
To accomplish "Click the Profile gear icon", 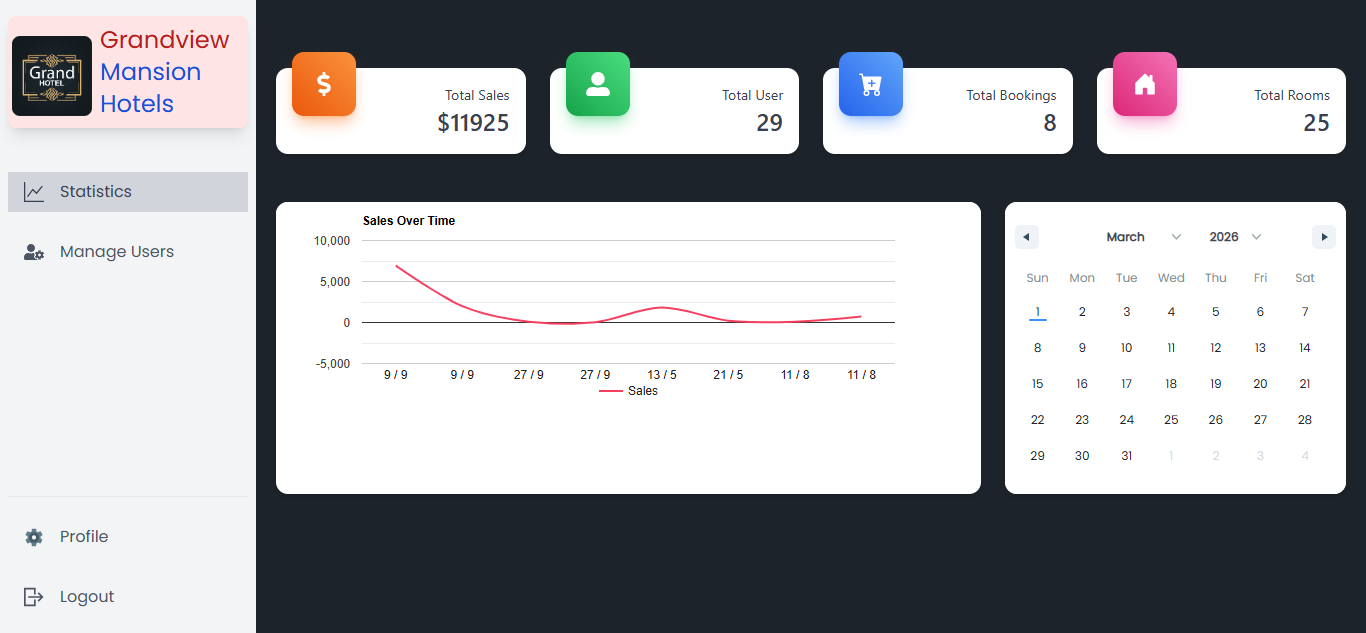I will [x=34, y=537].
